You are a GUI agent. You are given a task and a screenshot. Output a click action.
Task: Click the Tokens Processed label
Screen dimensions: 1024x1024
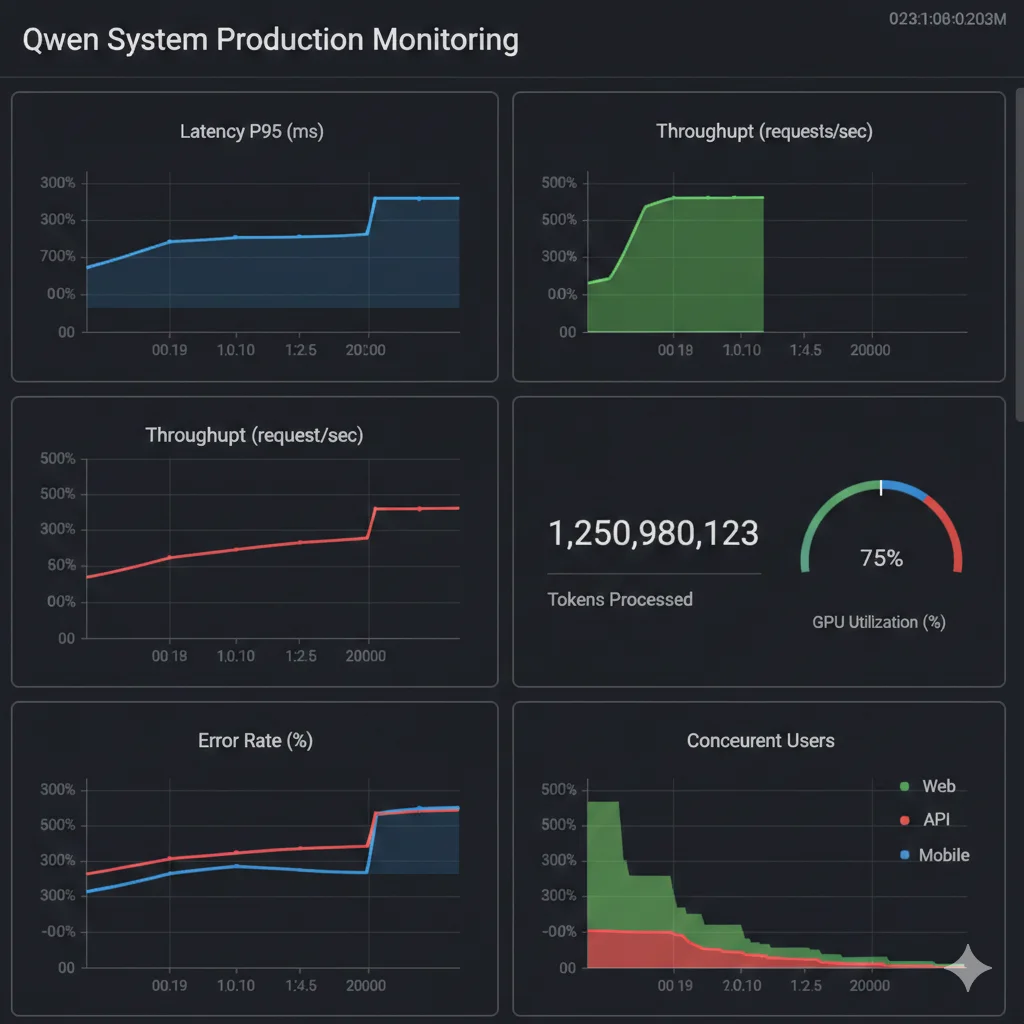(620, 600)
